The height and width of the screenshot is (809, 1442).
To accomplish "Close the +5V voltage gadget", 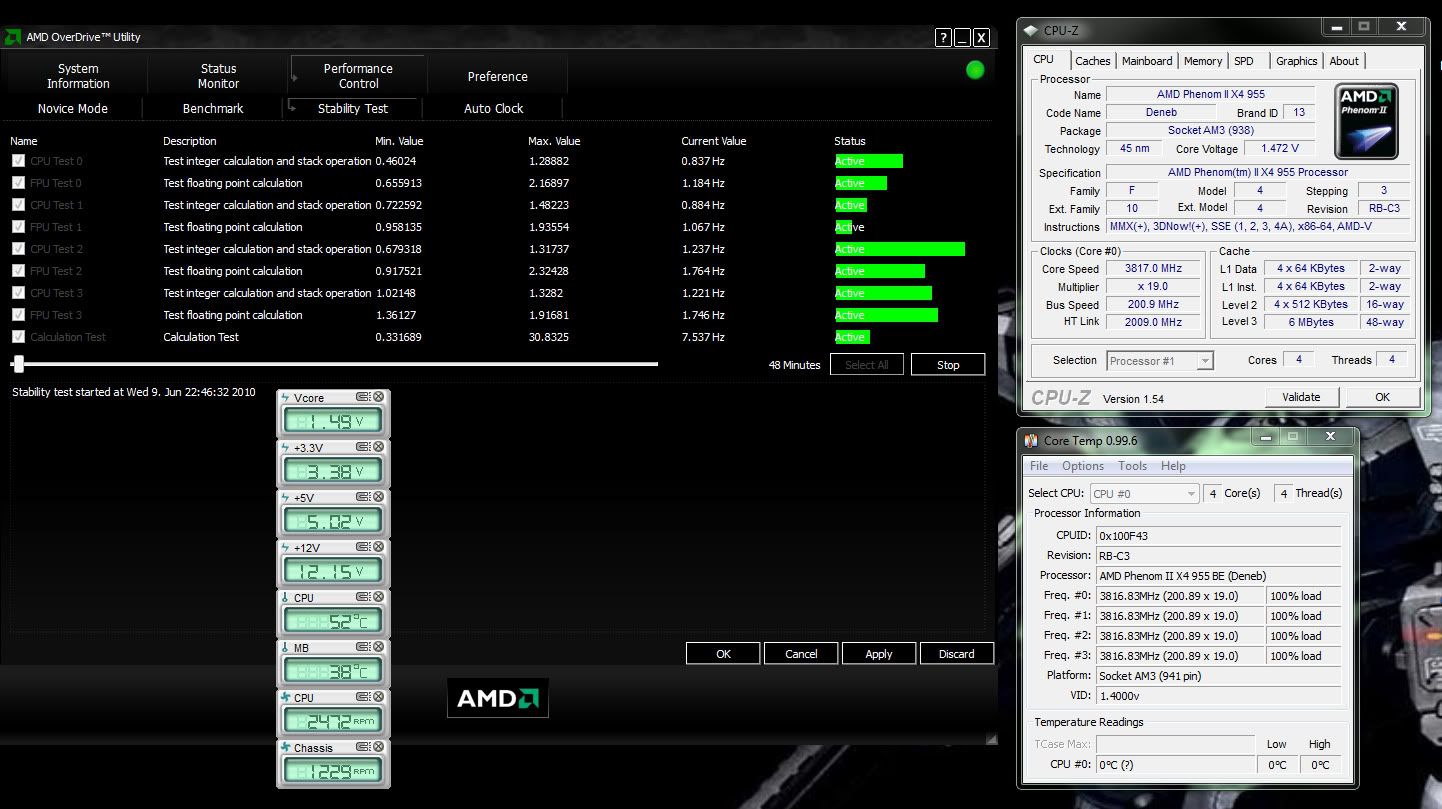I will 378,497.
